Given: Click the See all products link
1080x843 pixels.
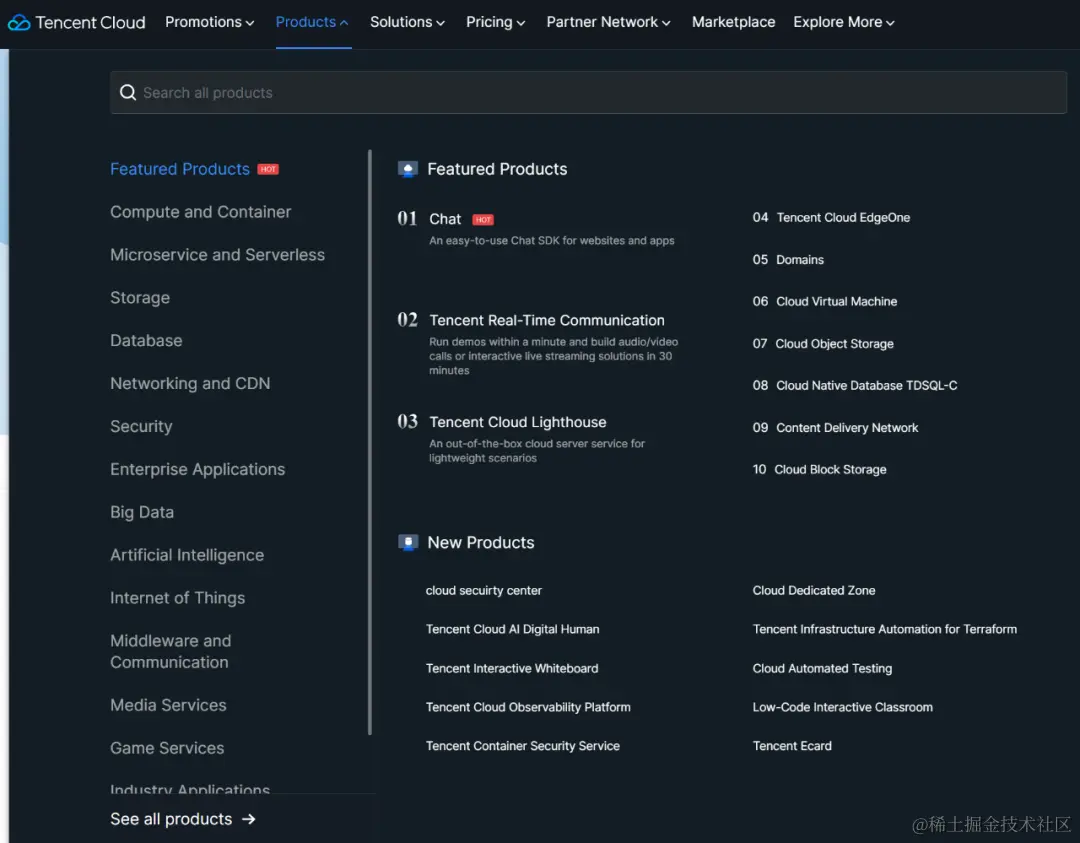Looking at the screenshot, I should click(171, 819).
